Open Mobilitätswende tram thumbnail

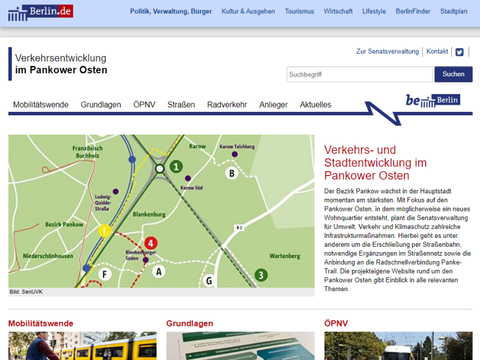point(82,346)
